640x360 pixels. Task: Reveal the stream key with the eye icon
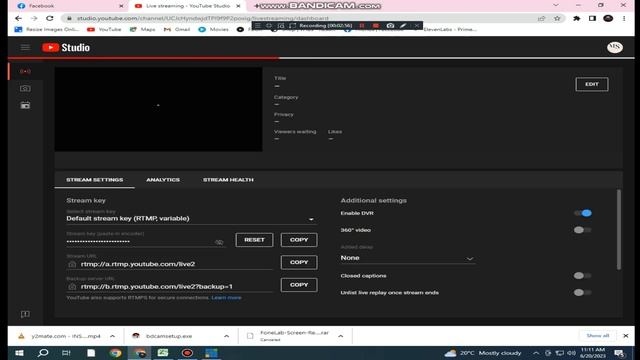(219, 242)
